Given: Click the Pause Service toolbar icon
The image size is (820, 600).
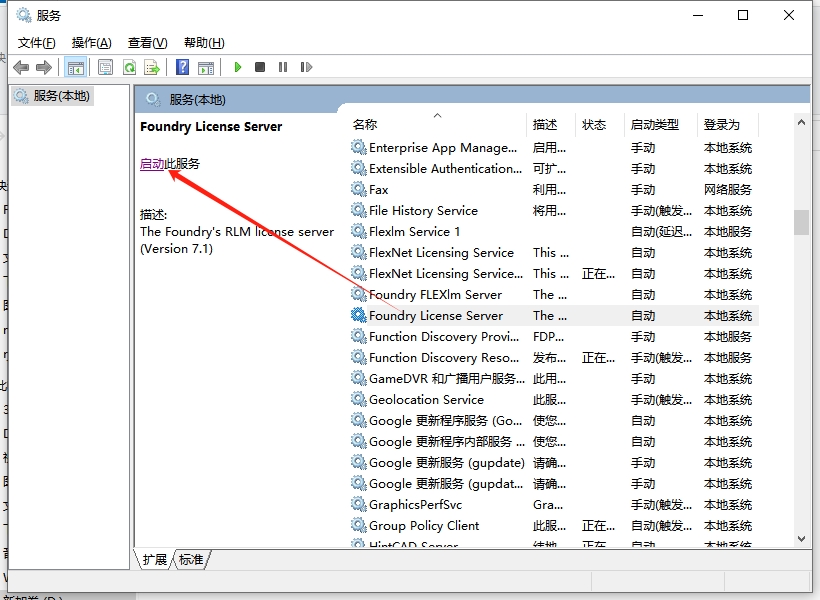Looking at the screenshot, I should click(x=283, y=67).
